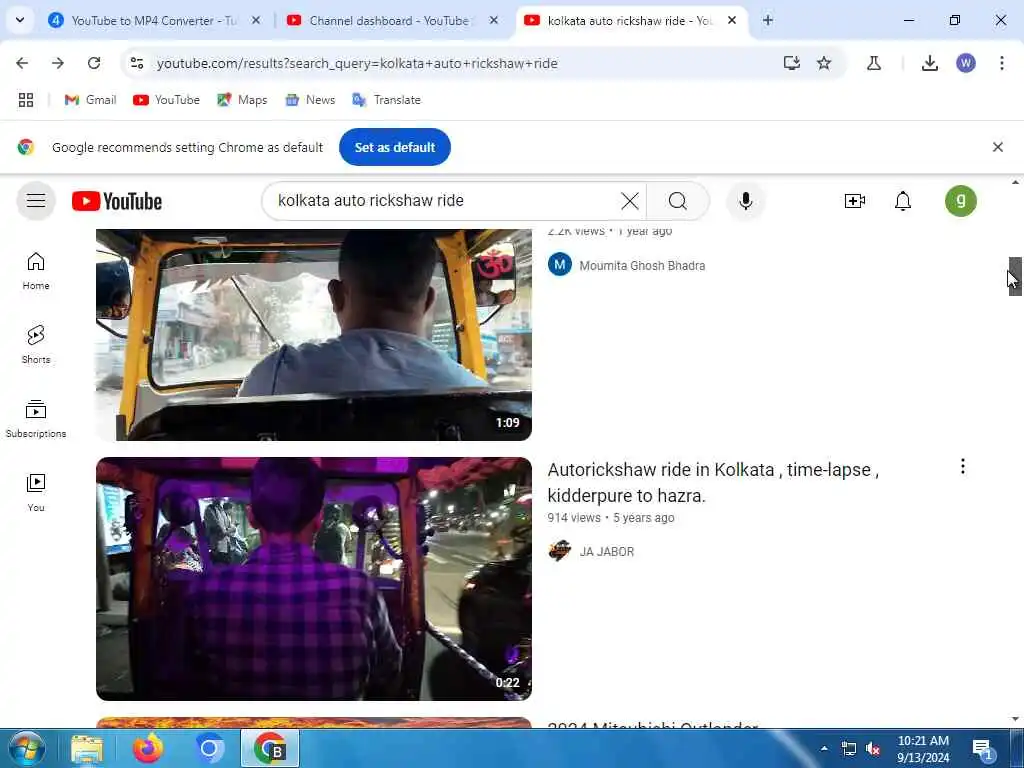Open the blue Chromium taskbar icon
This screenshot has height=768, width=1024.
[x=209, y=748]
